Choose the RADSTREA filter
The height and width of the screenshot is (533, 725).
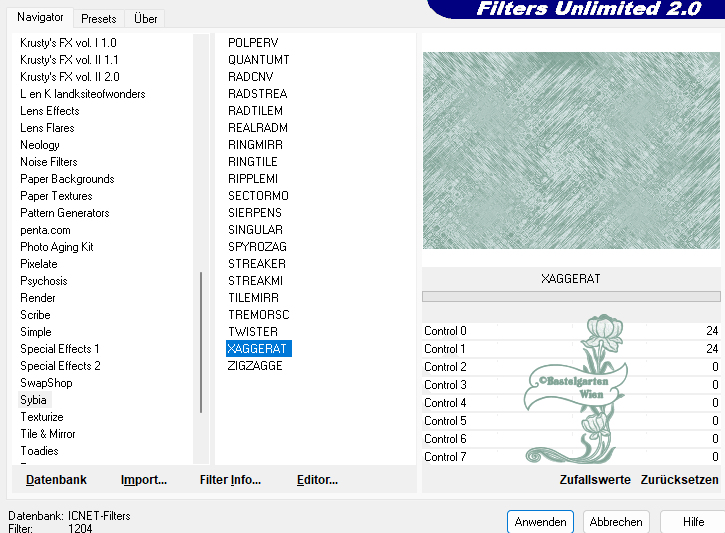coord(258,94)
